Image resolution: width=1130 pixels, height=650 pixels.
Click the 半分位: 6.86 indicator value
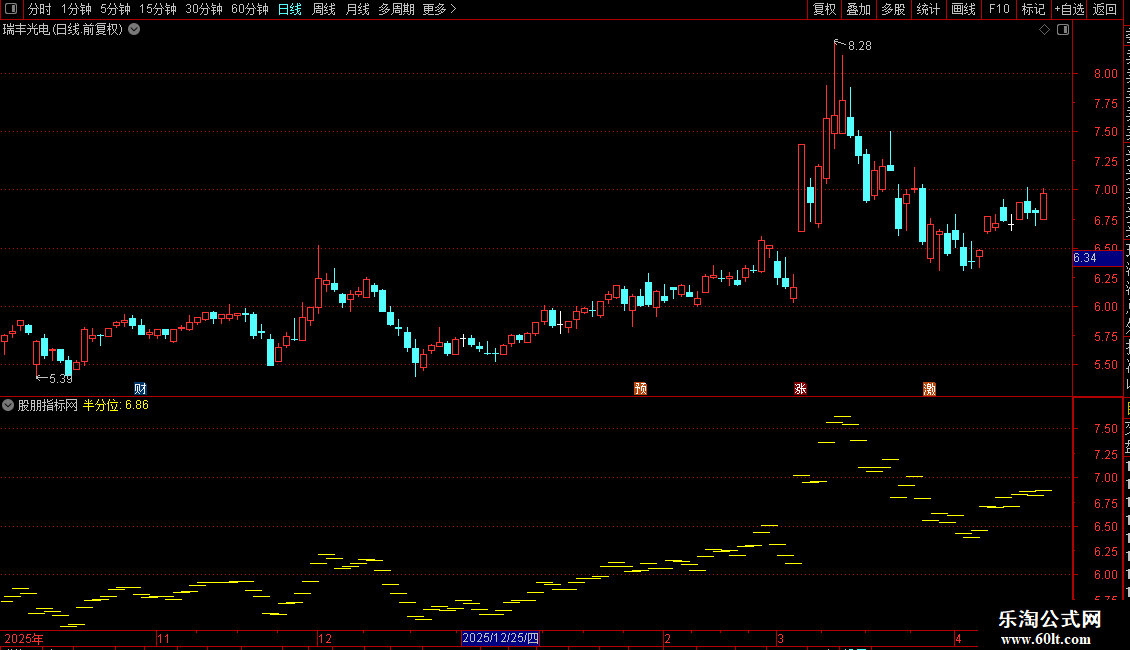[116, 405]
